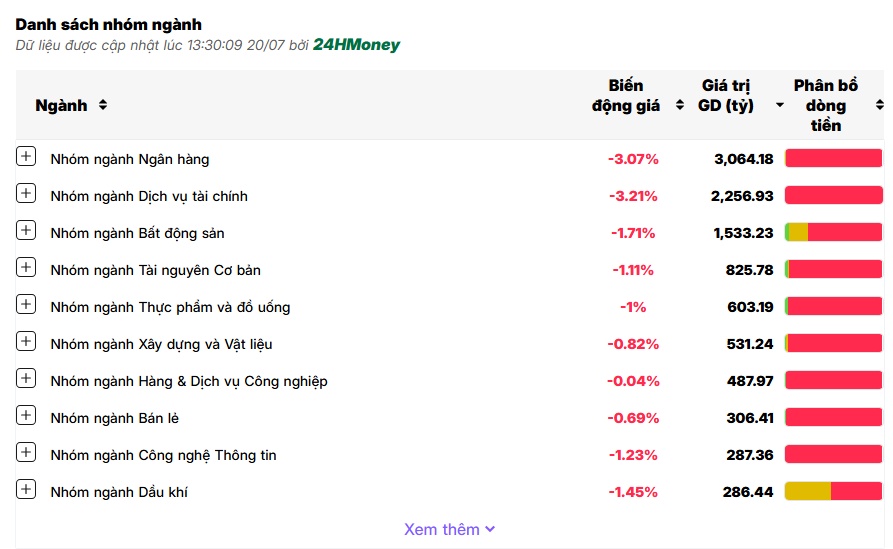Click plus icon beside Hàng & Dịch vụ Công nghiệp
This screenshot has width=893, height=549.
[26, 378]
